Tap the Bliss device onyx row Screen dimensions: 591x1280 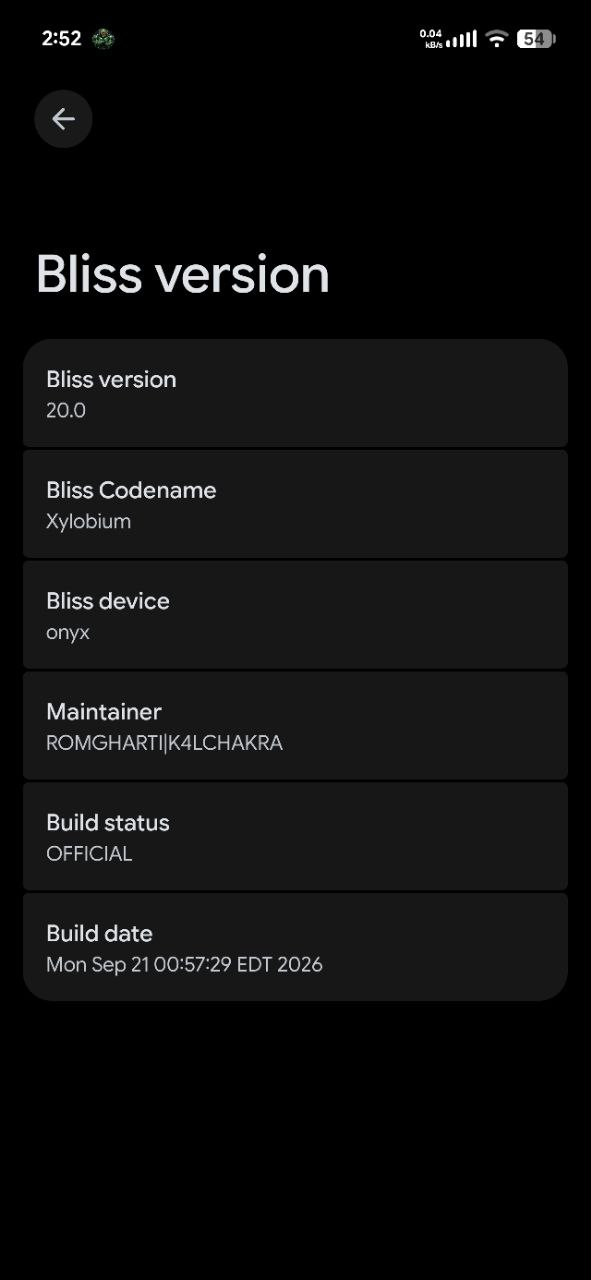[x=295, y=615]
